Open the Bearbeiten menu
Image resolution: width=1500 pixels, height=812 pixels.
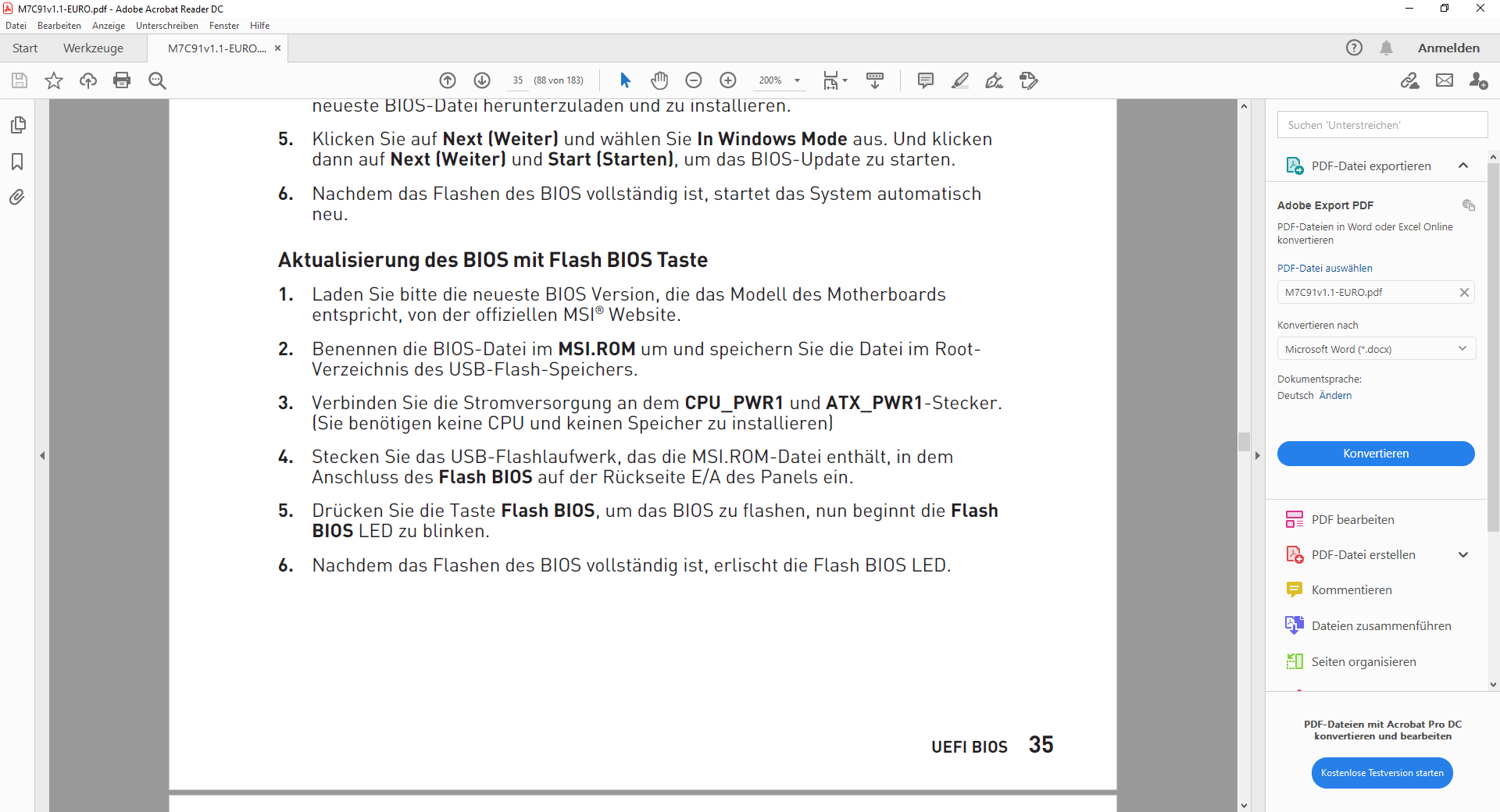click(x=59, y=26)
